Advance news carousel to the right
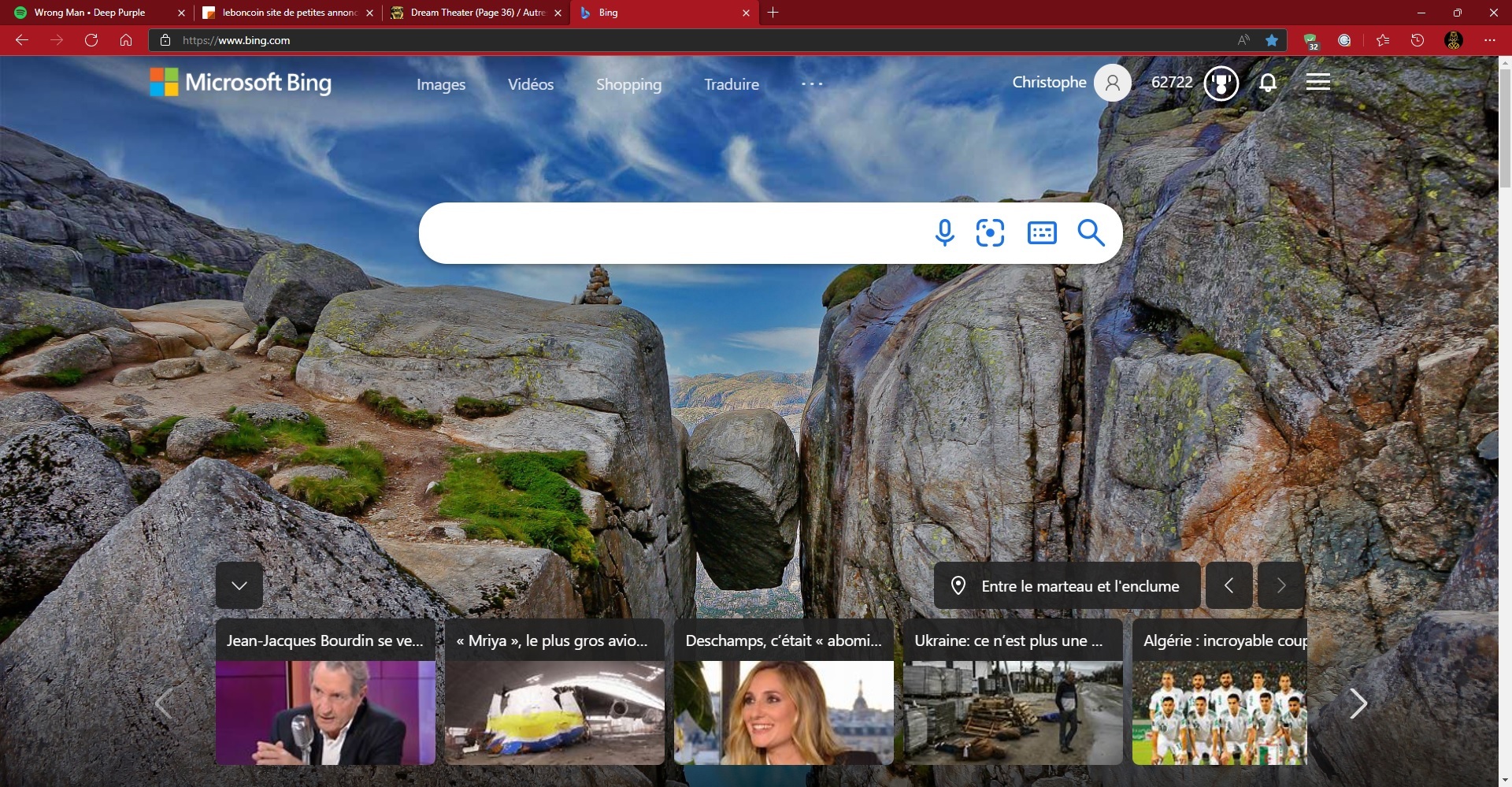 coord(1358,703)
